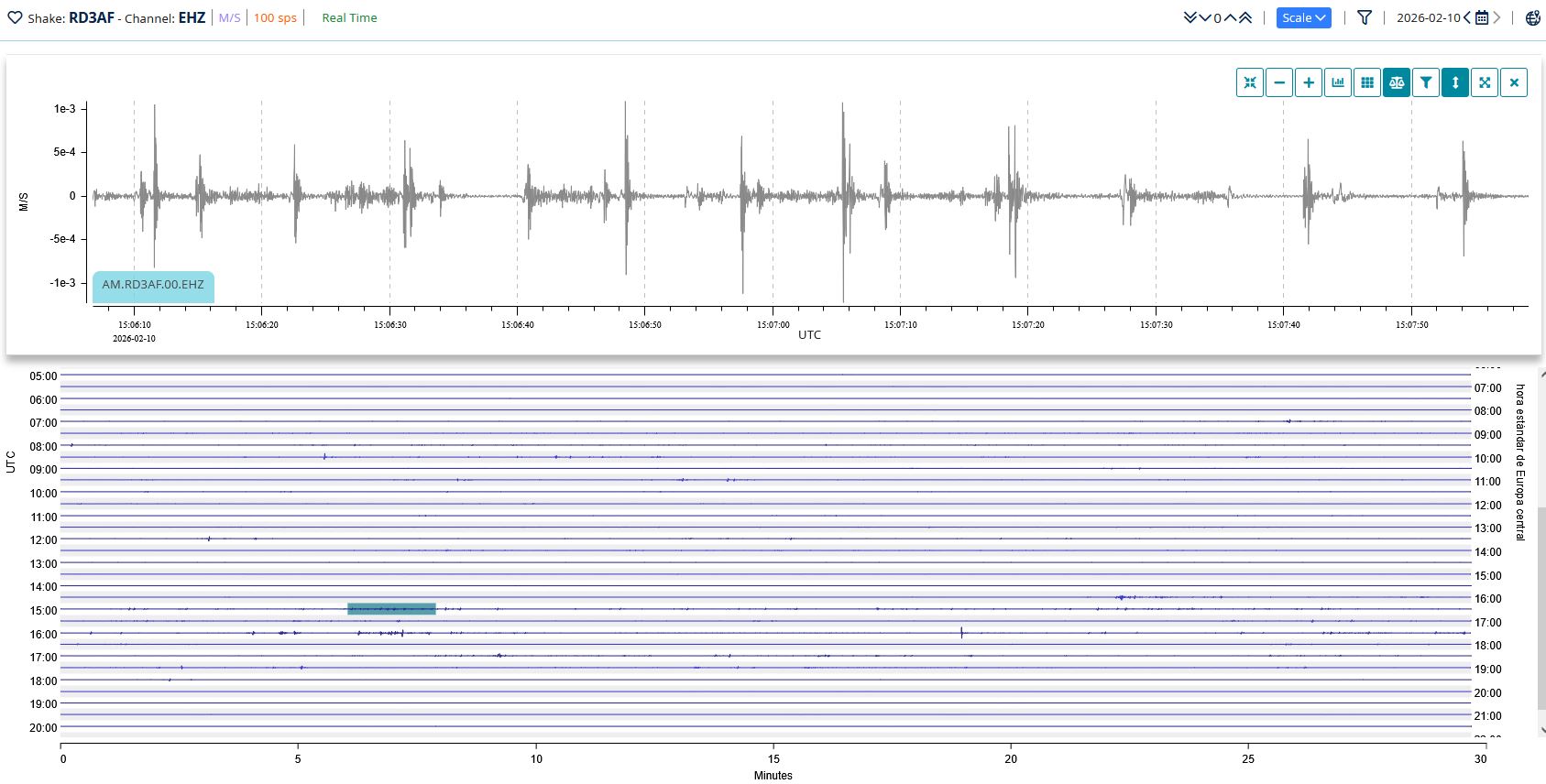Favorite this Shake with the heart icon

[15, 17]
